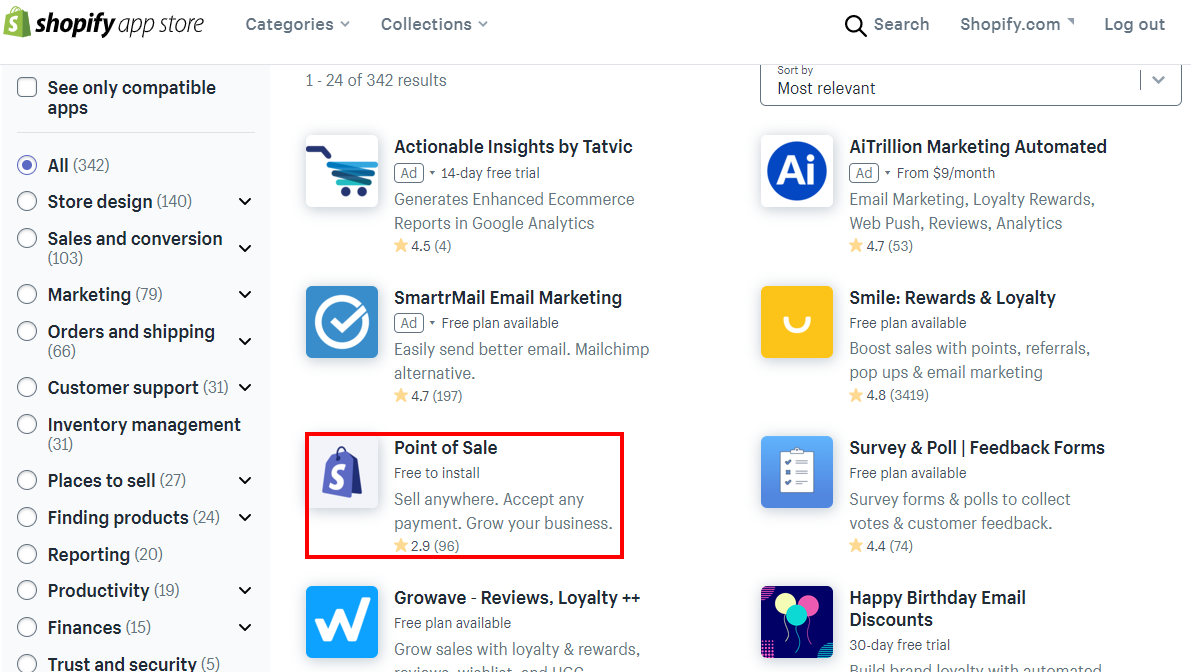This screenshot has height=672, width=1191.
Task: Click '1 - 24 of 342 results' text
Action: click(376, 80)
